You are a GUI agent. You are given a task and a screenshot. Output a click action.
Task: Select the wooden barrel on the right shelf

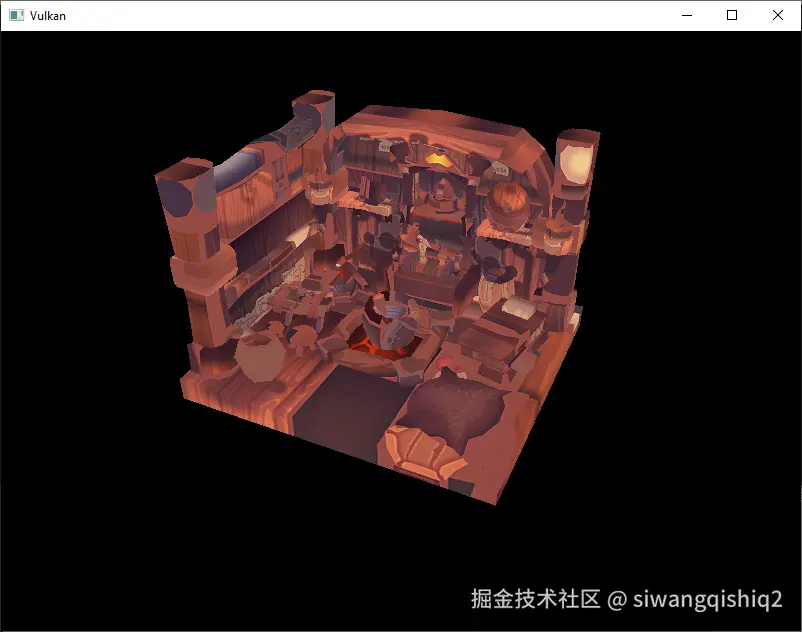(507, 202)
